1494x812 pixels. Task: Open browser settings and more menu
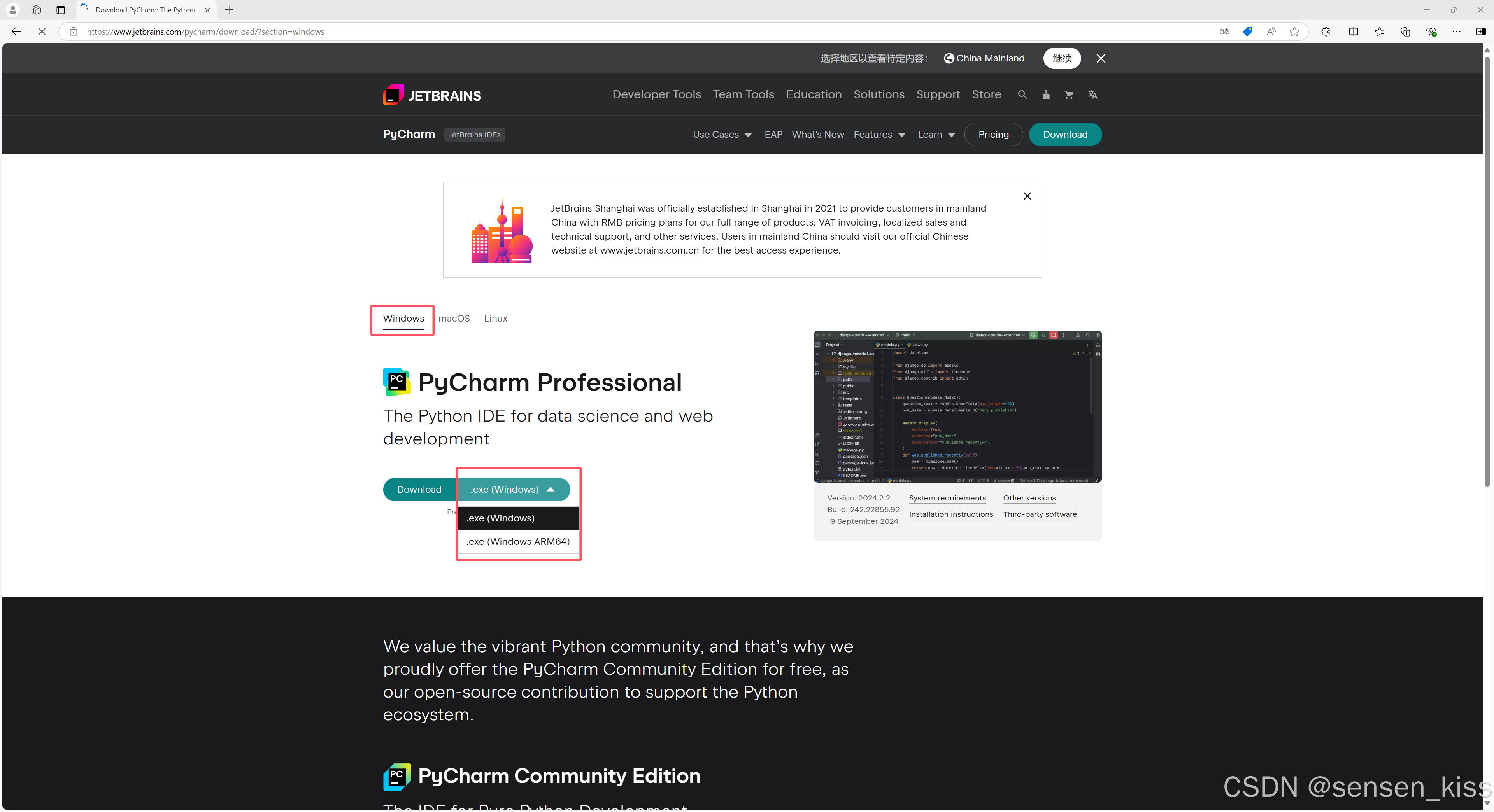point(1456,31)
